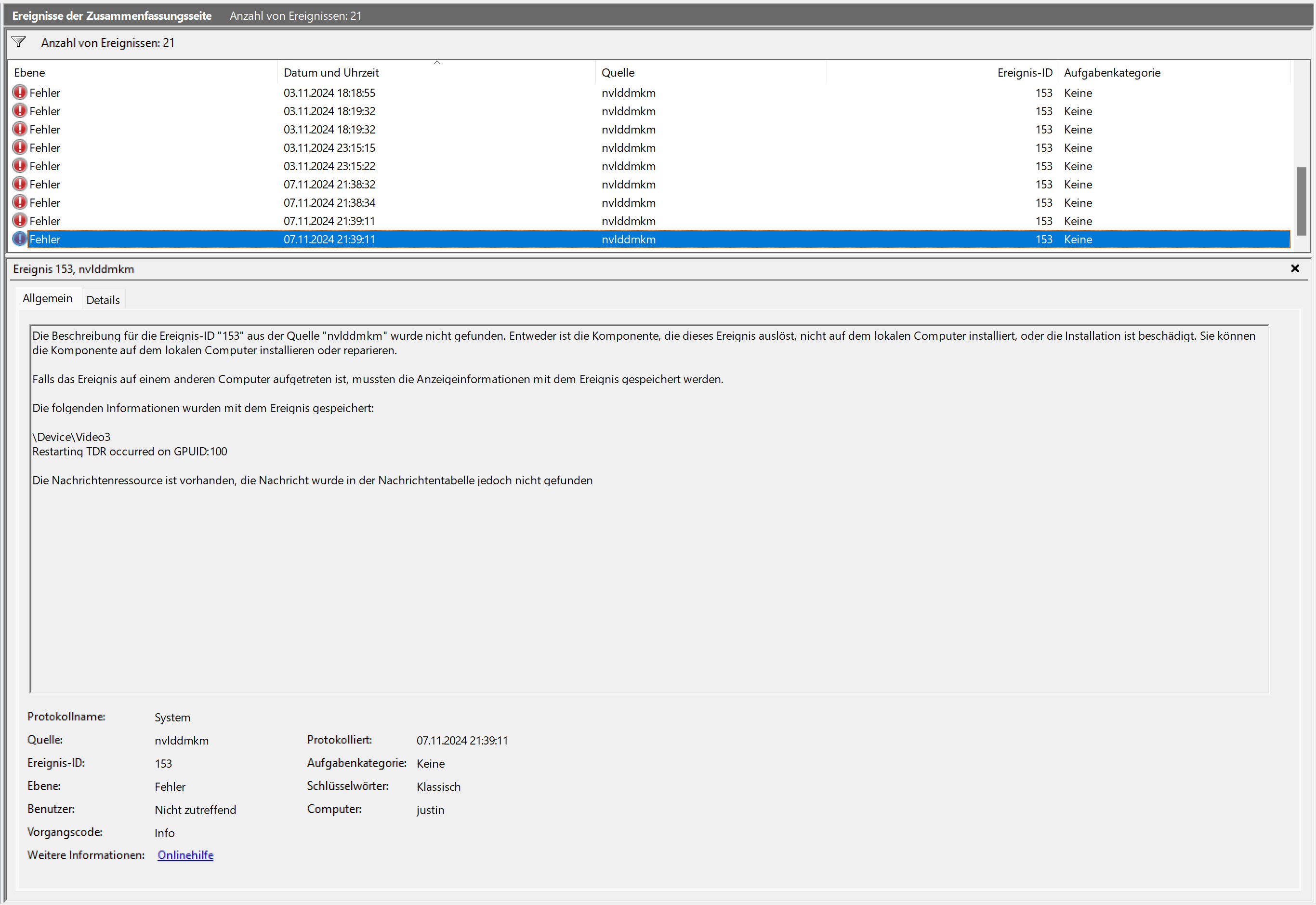Sort by Quelle column header
Image resolution: width=1316 pixels, height=905 pixels.
[618, 73]
